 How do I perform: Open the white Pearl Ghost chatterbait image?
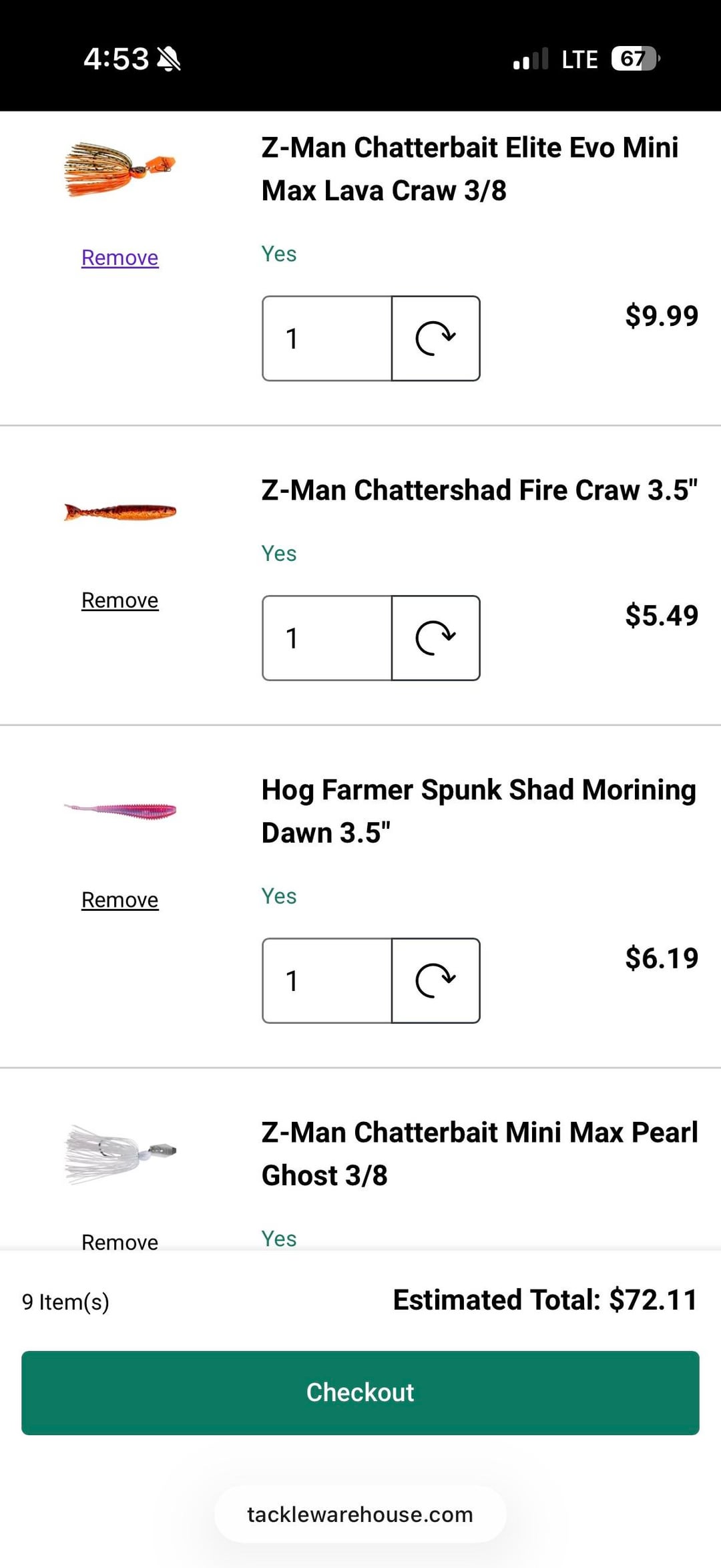(120, 1154)
